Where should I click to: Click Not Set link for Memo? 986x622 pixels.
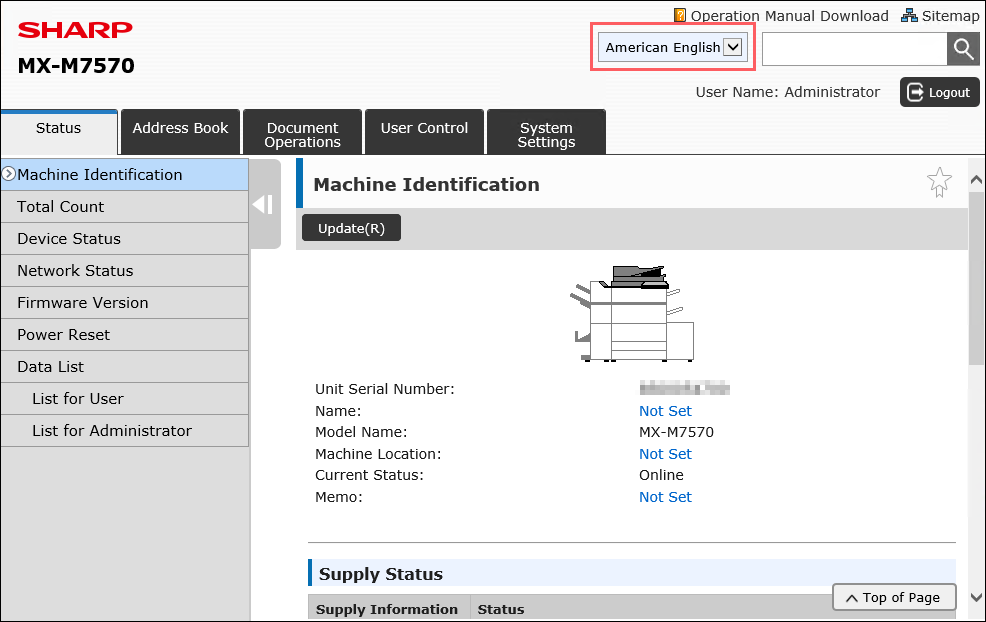click(x=665, y=497)
